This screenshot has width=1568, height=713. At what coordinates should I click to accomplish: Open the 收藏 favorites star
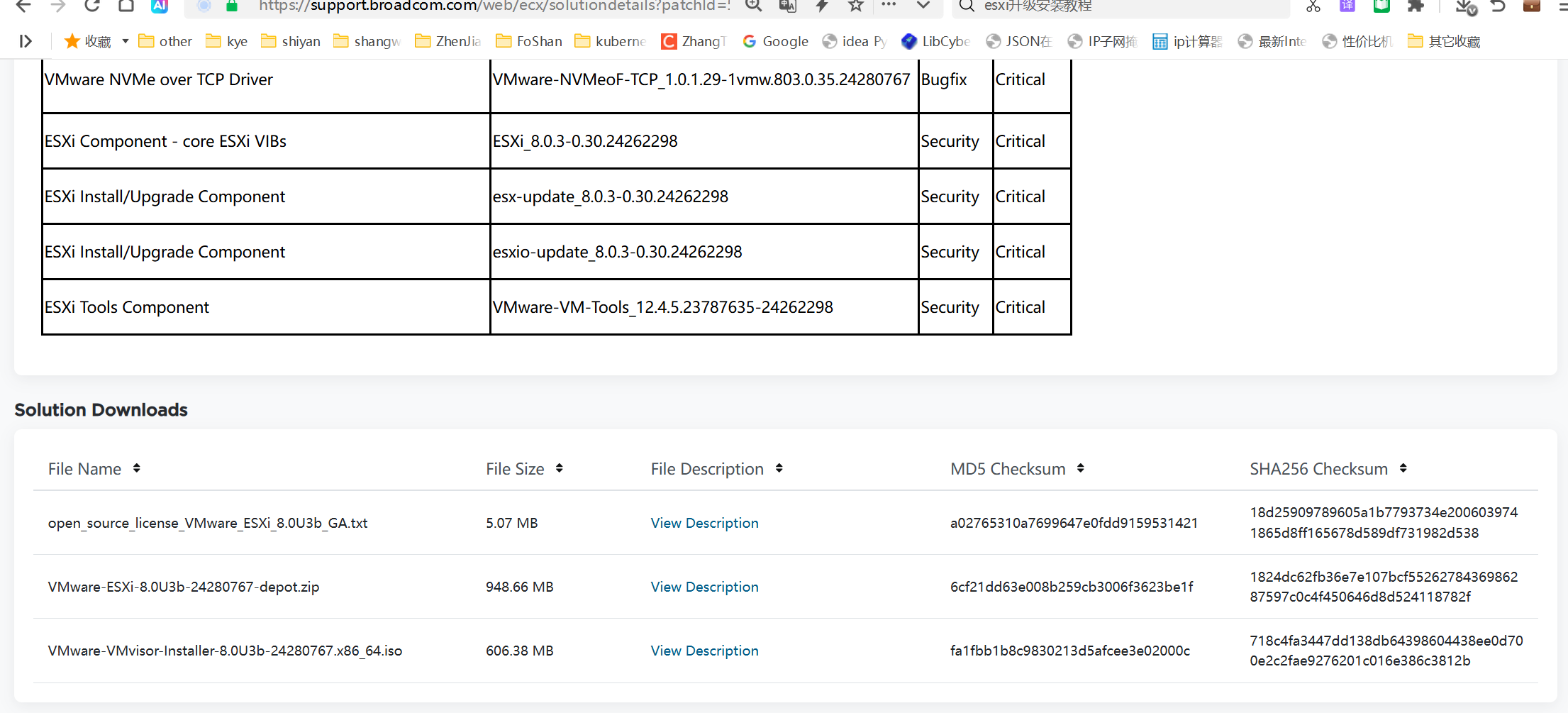pos(88,41)
